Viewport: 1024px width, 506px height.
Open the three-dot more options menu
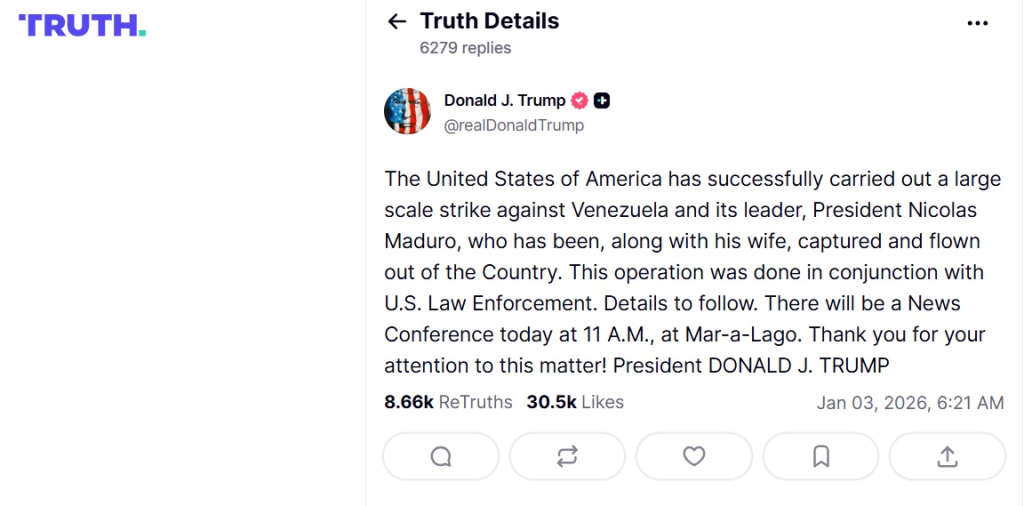(x=977, y=23)
